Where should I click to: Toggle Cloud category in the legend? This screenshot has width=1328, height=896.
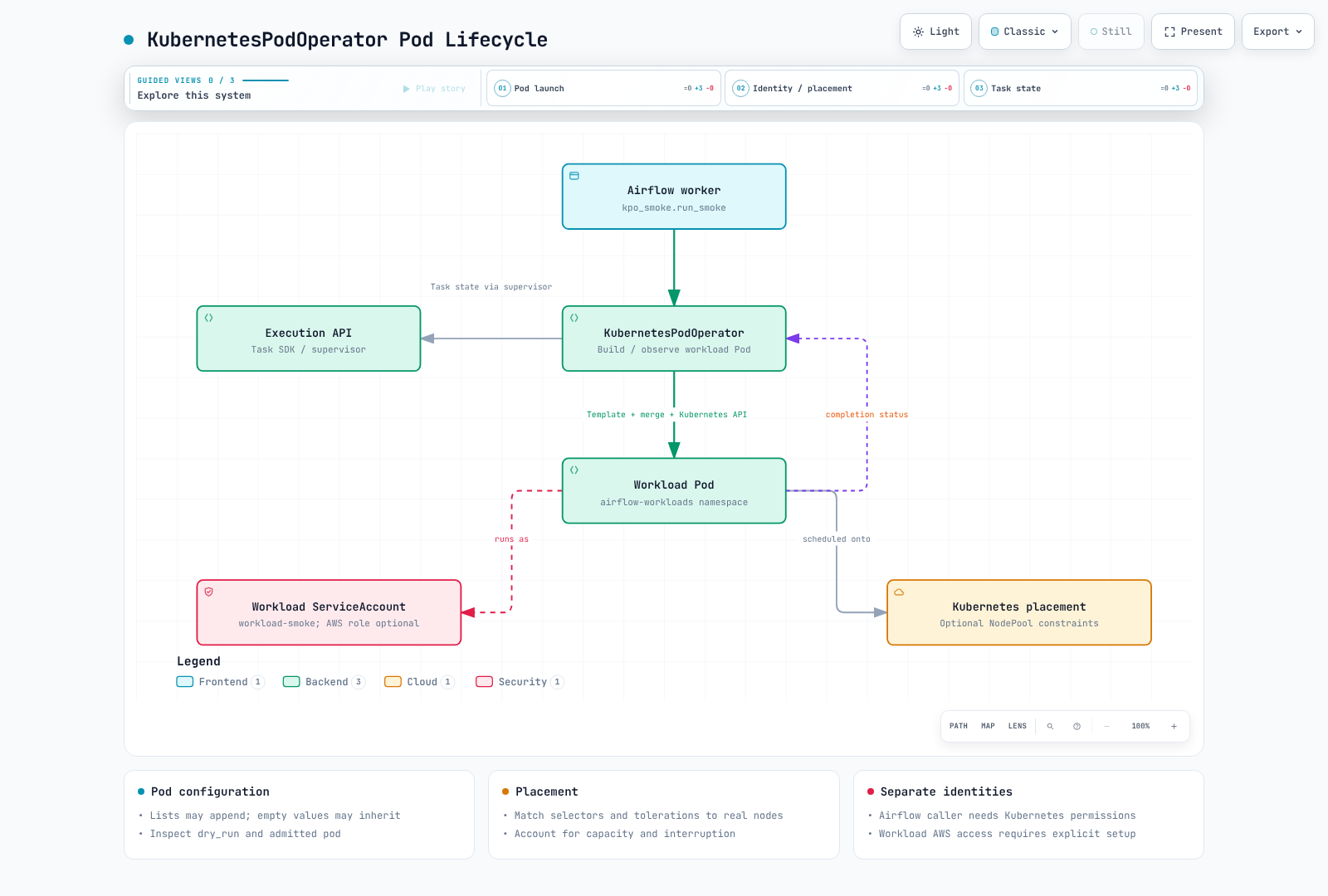pos(419,682)
